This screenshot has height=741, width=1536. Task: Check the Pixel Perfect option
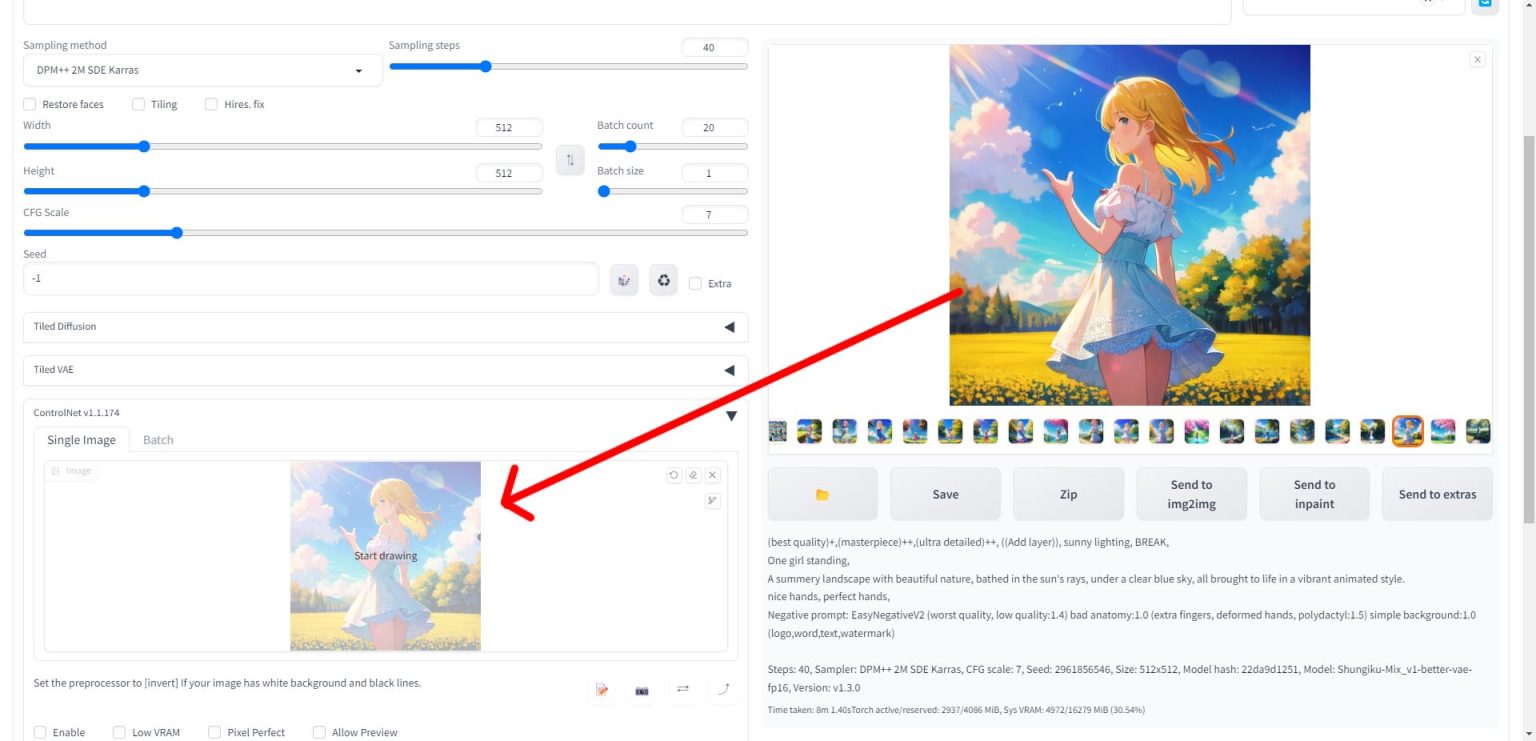tap(215, 732)
